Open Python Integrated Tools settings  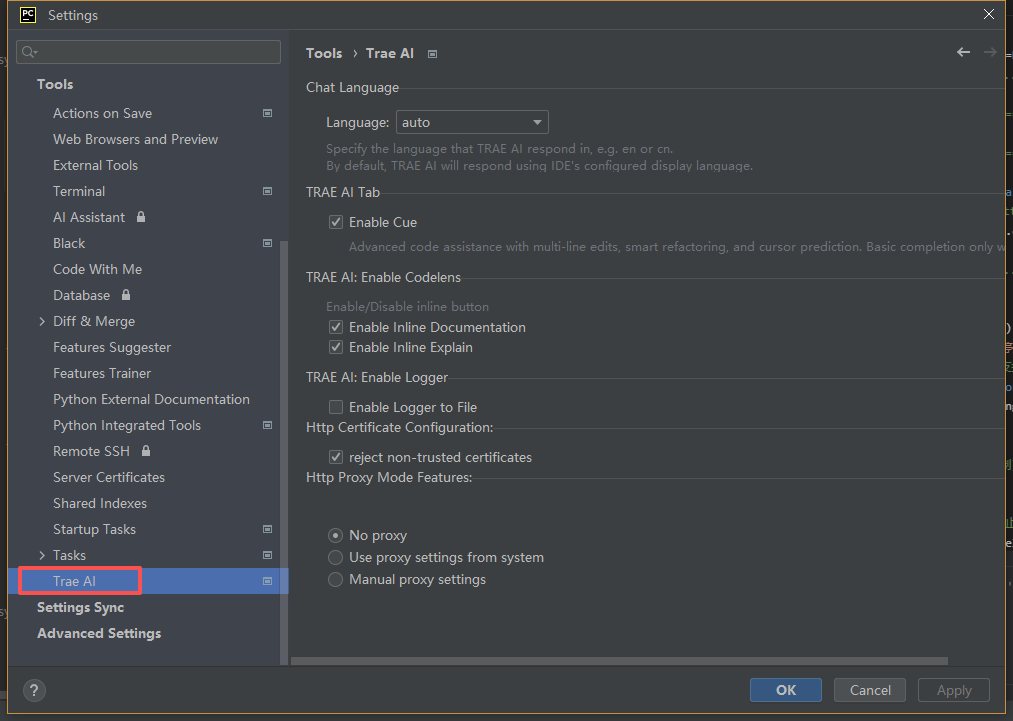pos(127,425)
